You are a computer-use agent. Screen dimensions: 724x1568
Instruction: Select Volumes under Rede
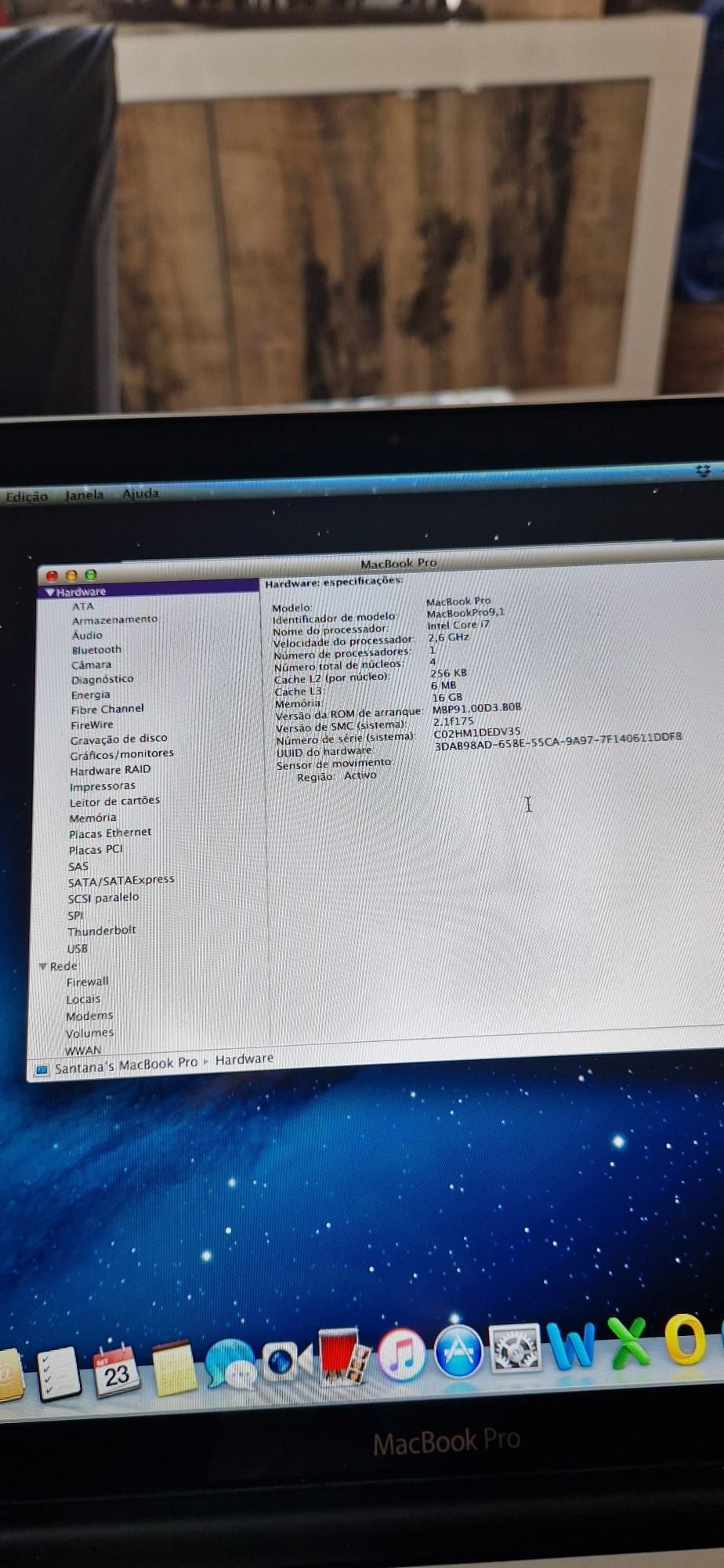click(x=89, y=1033)
